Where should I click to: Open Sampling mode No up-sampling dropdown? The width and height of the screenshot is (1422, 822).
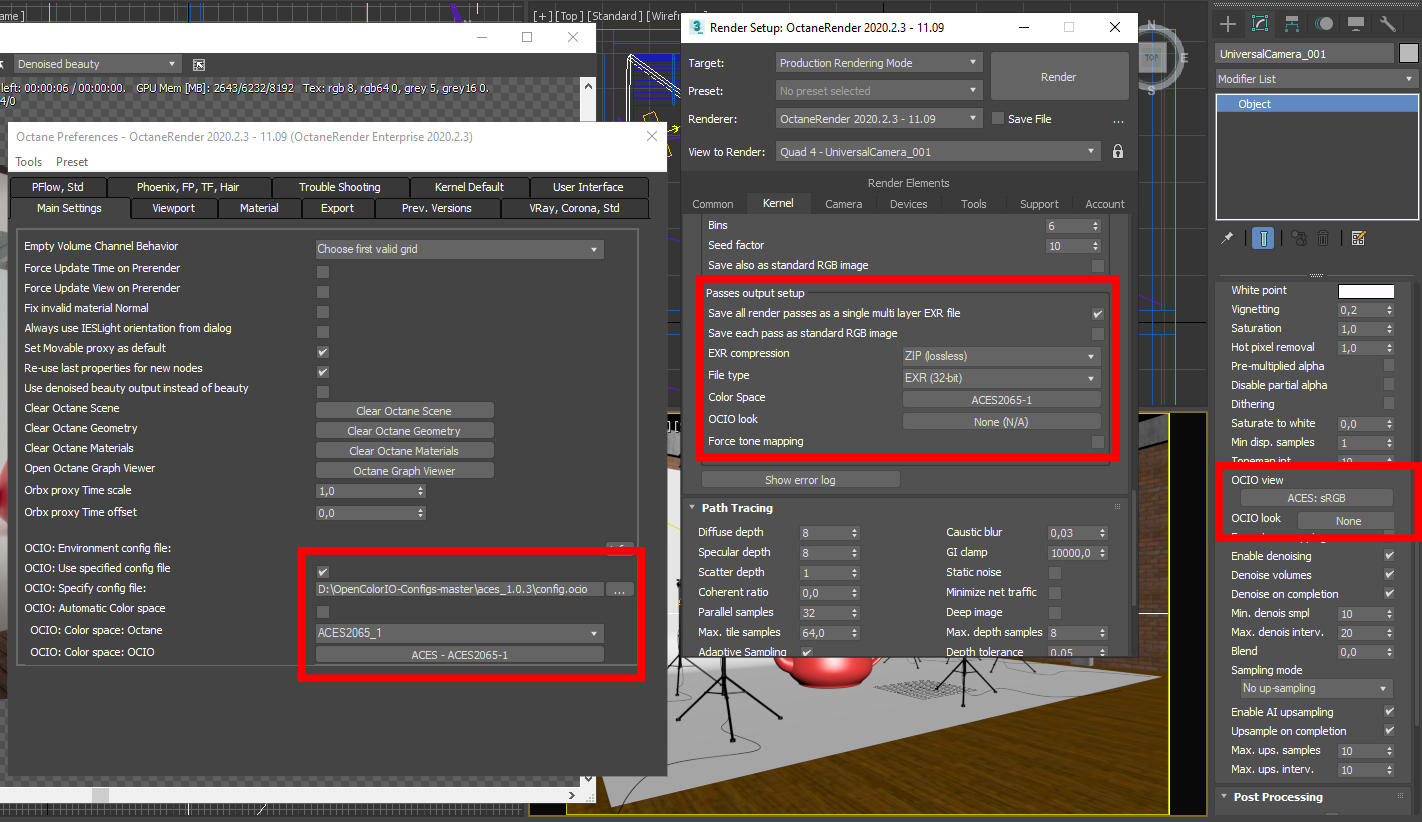tap(1316, 689)
